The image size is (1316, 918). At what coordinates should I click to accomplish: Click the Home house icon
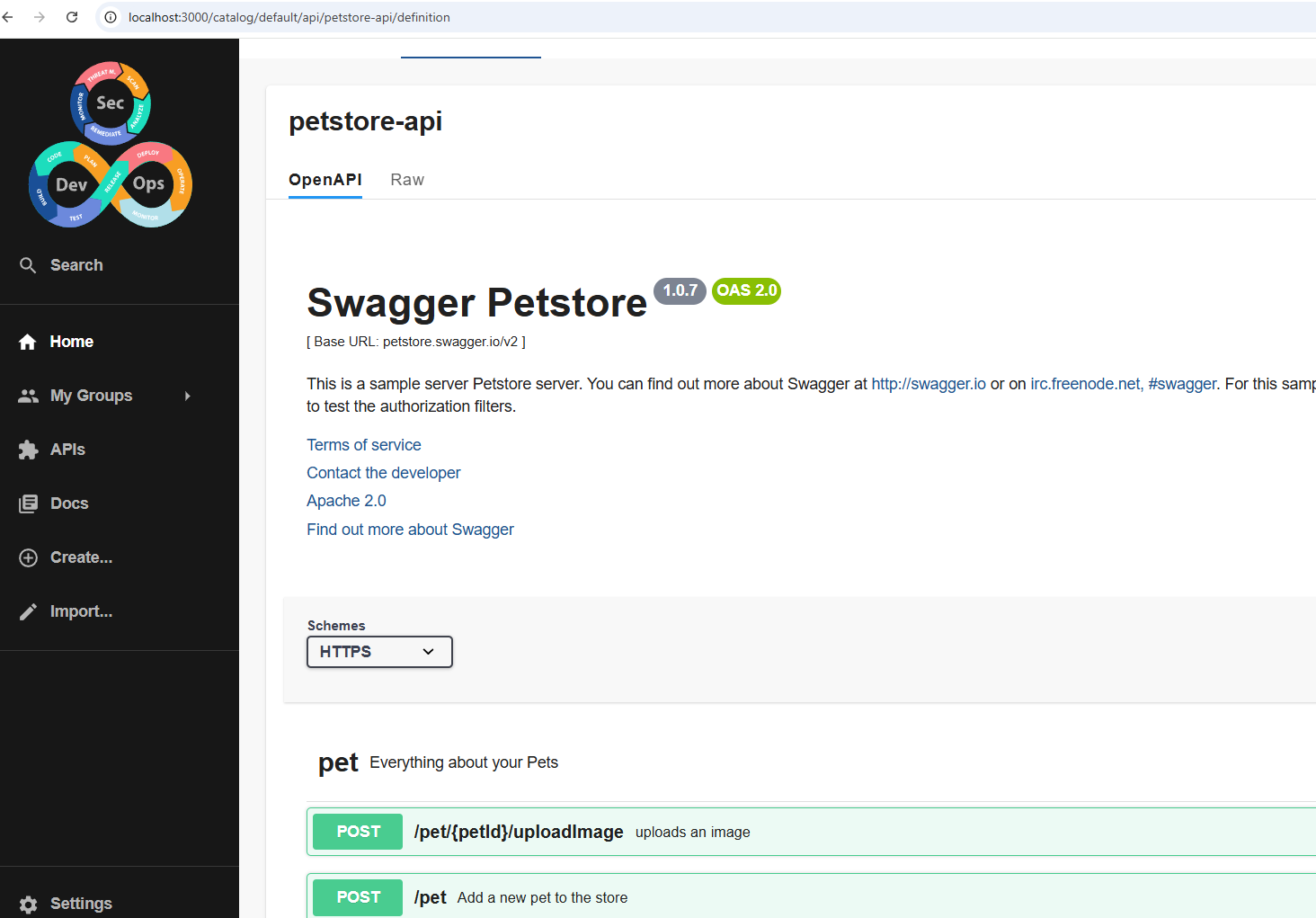[28, 342]
